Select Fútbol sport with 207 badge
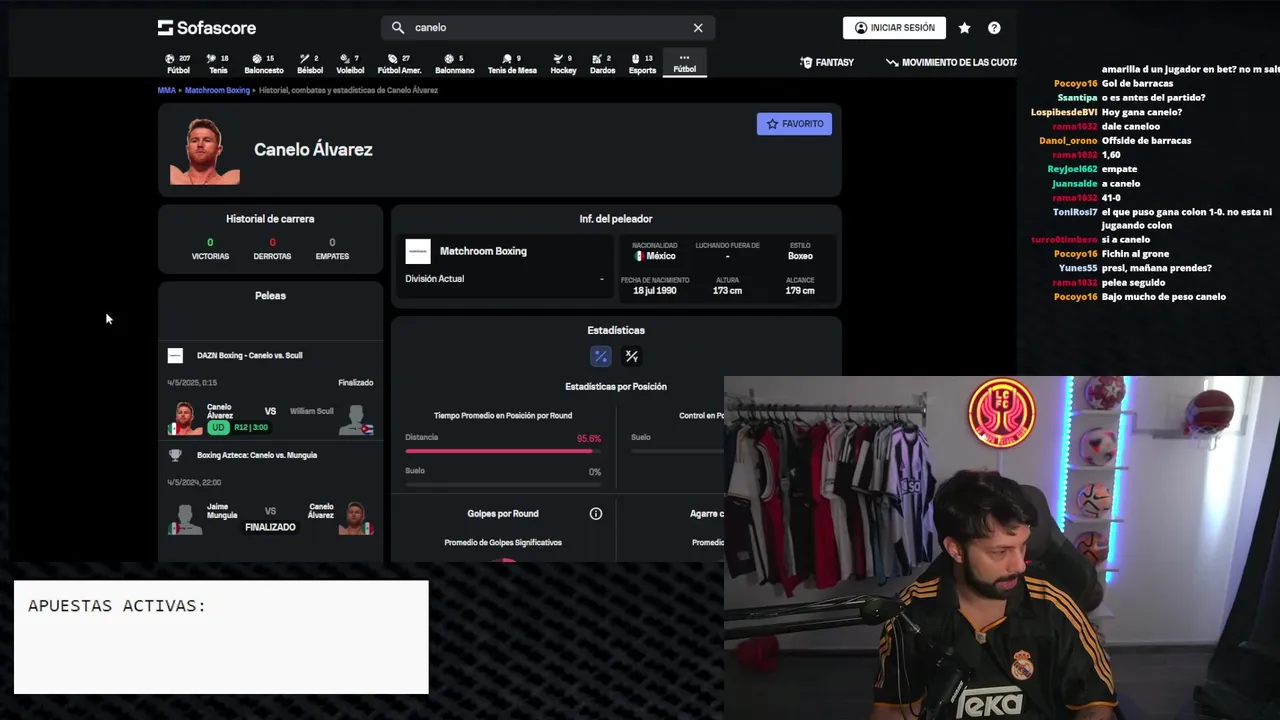 [x=178, y=64]
